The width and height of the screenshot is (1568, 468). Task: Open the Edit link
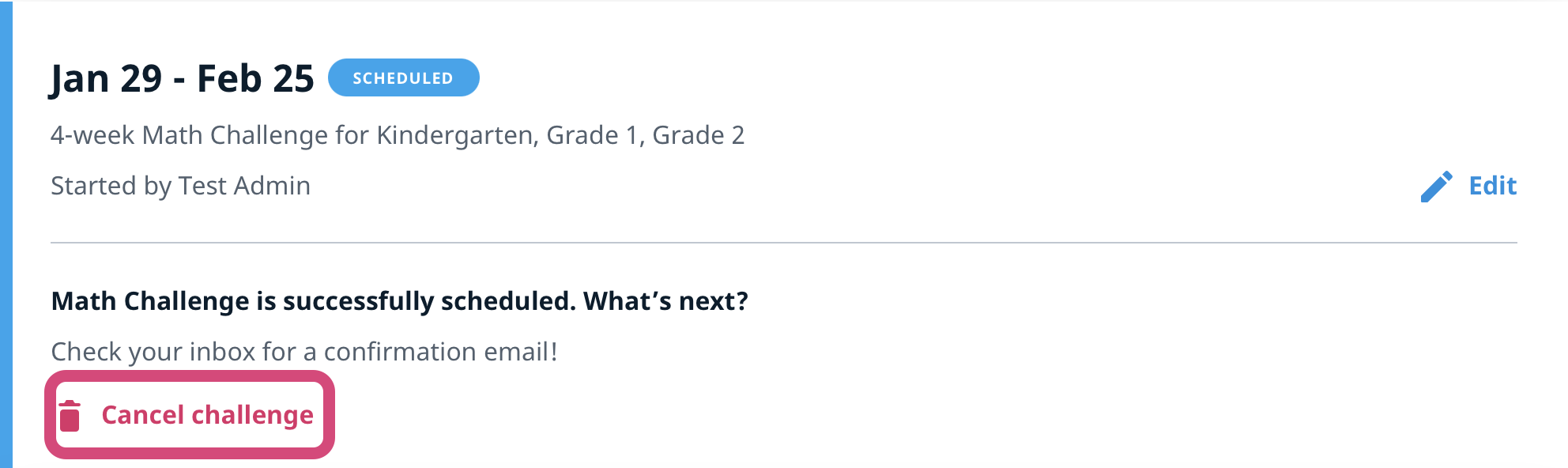click(x=1492, y=186)
